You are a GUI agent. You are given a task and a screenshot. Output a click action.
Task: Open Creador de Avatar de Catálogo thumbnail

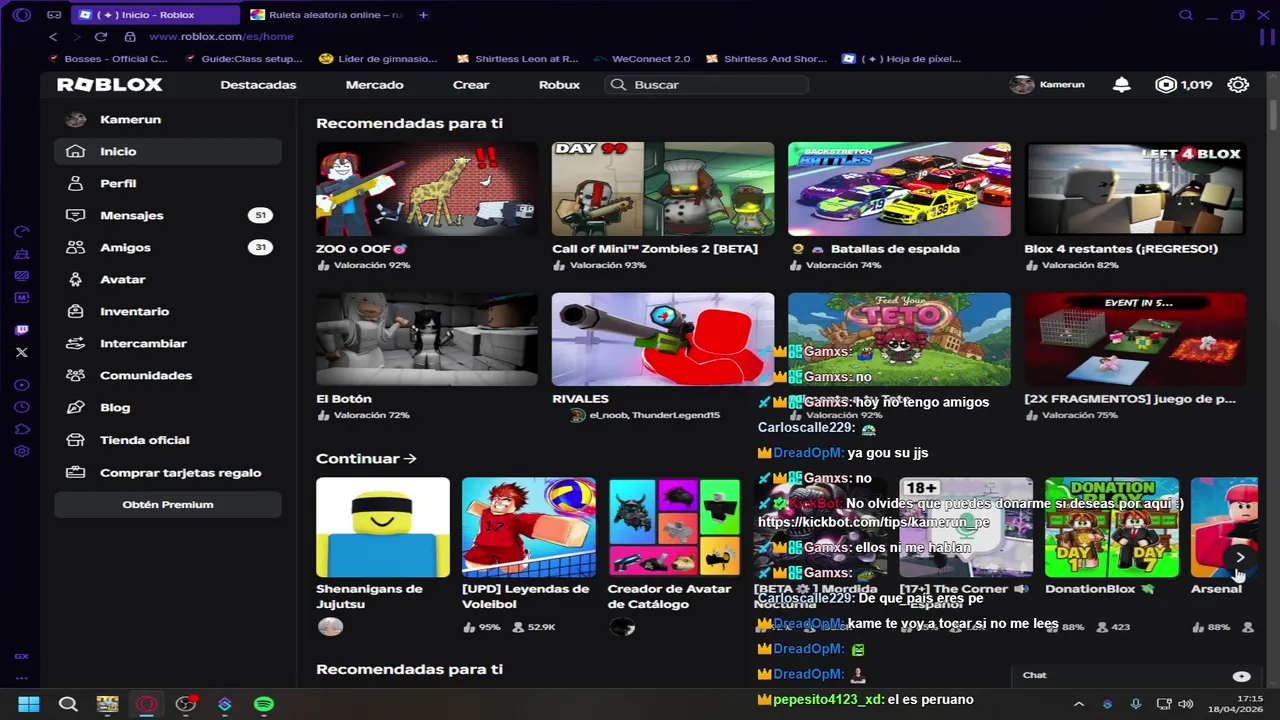(x=675, y=527)
